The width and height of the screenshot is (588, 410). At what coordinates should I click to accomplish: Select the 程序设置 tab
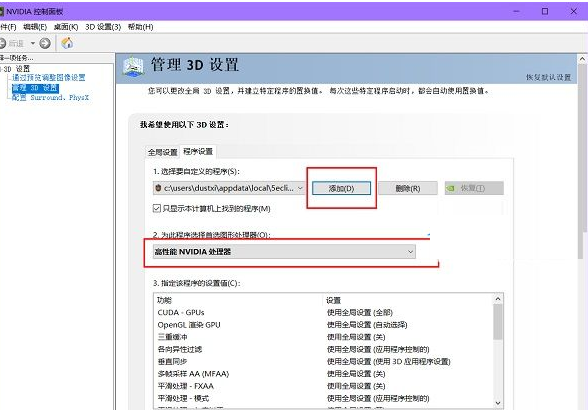(198, 151)
